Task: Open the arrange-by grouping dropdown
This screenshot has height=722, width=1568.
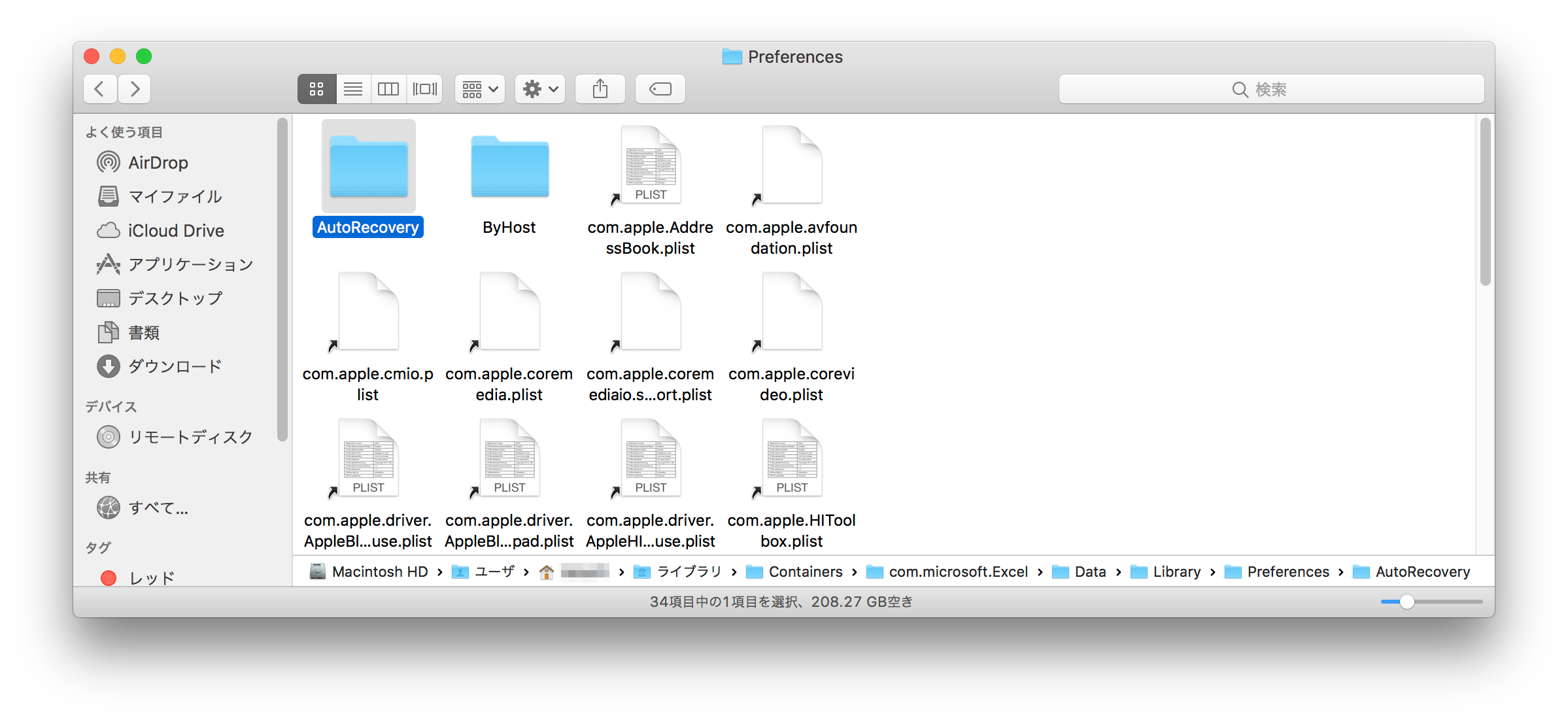Action: point(480,89)
